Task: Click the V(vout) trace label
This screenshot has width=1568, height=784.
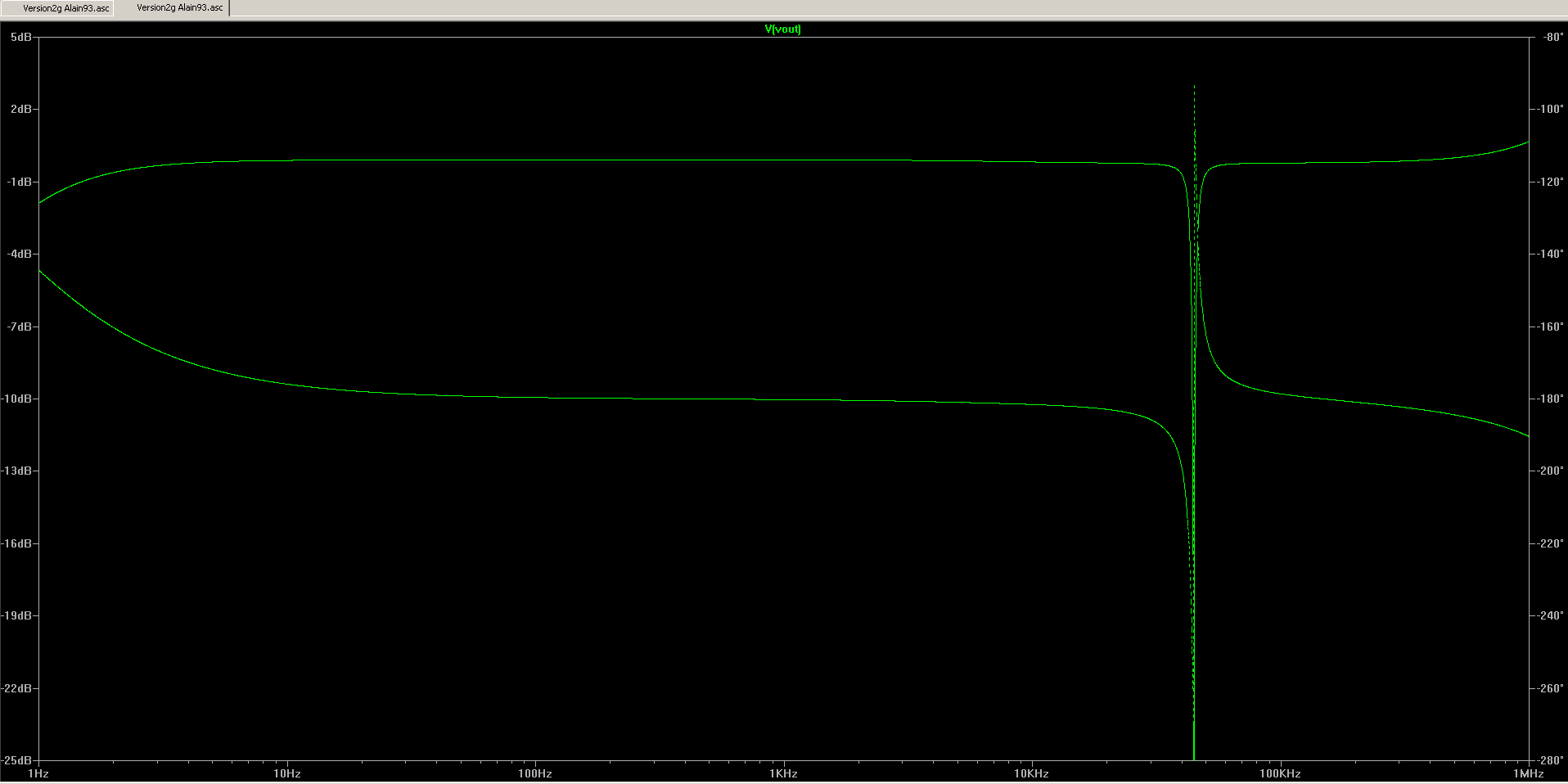Action: [x=783, y=29]
